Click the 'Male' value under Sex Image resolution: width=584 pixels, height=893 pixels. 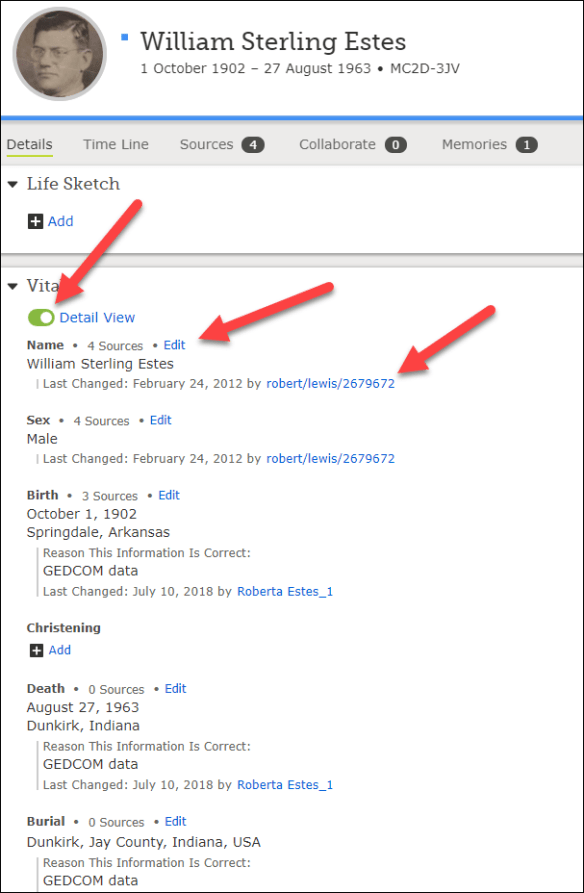(x=42, y=439)
